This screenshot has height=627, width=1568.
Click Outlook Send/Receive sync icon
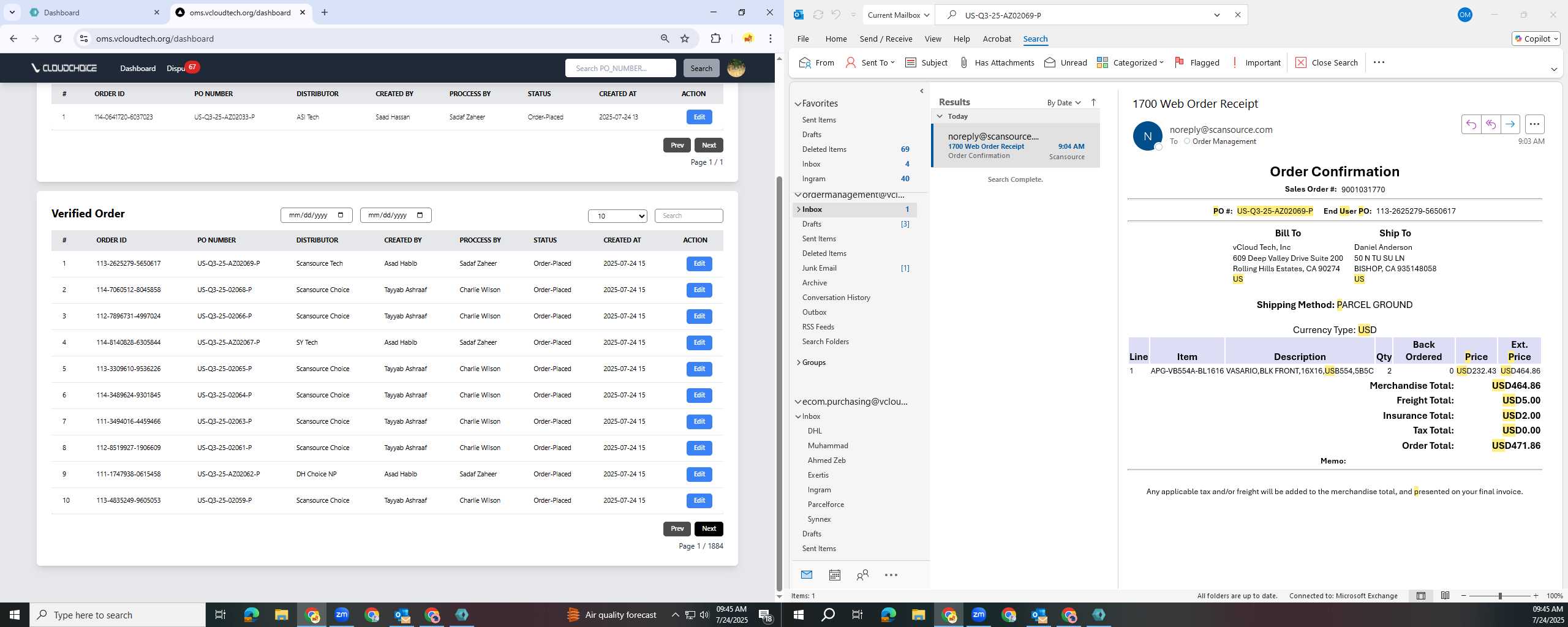818,15
